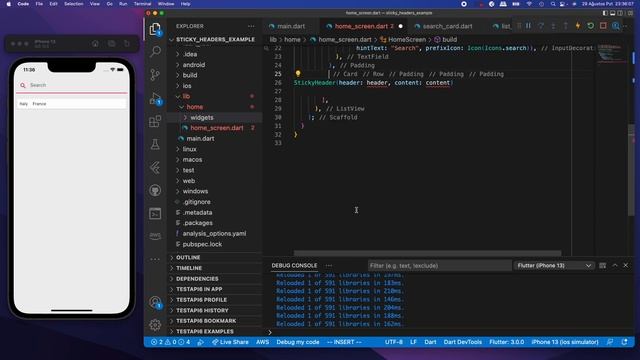Click the editor horizontal scrollbar
640x360 pixels.
pos(428,253)
